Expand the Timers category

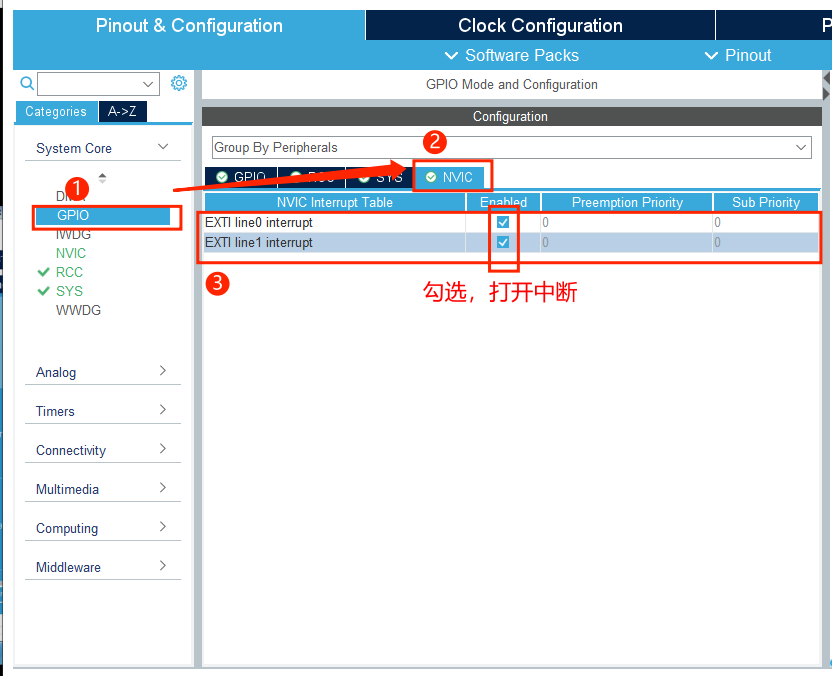163,410
